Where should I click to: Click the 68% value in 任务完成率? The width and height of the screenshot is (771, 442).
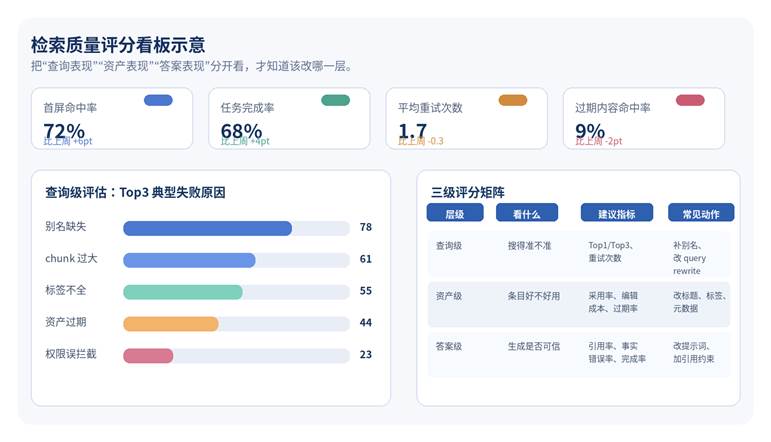(x=241, y=130)
